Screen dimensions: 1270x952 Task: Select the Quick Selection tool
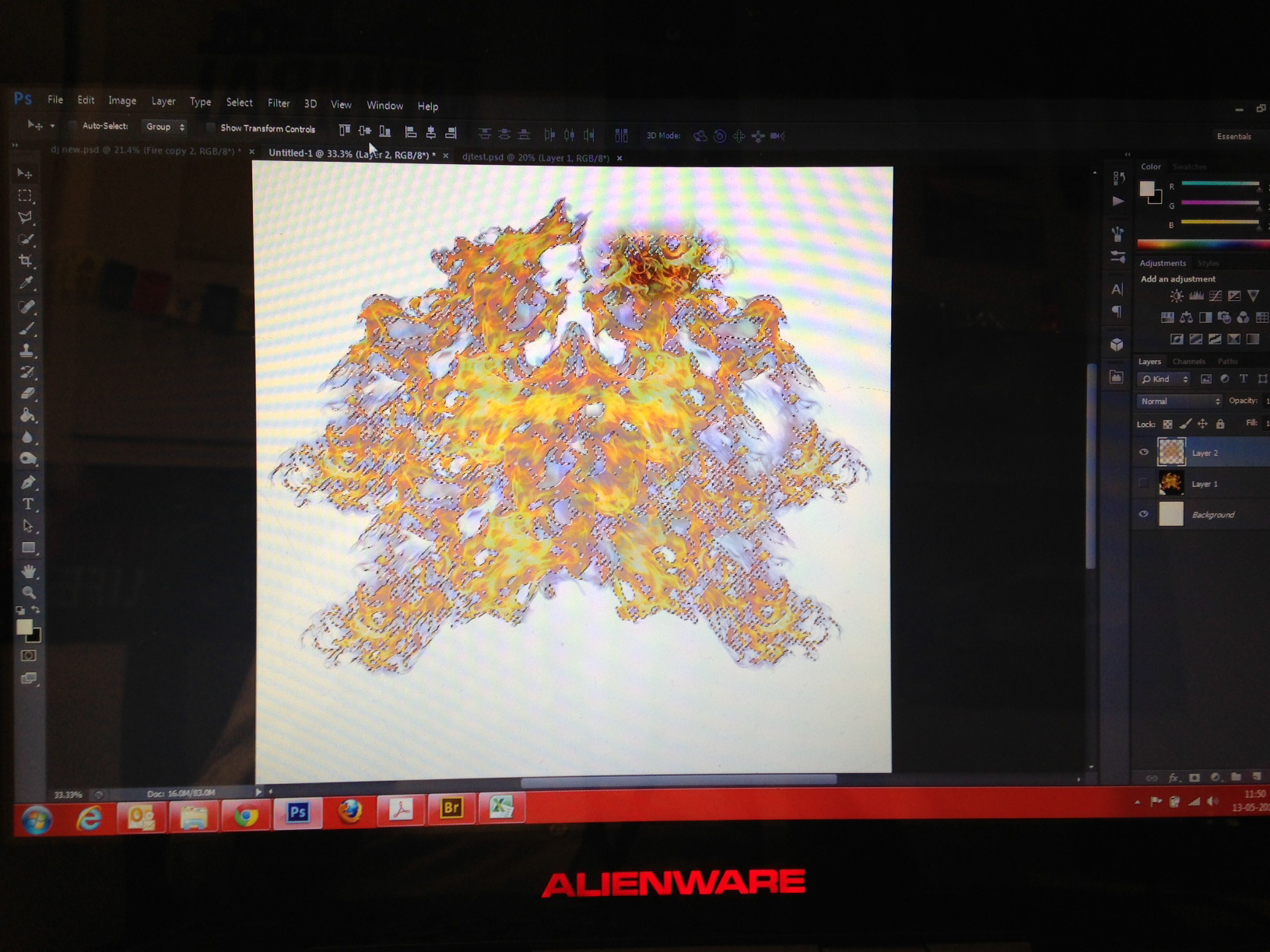click(26, 239)
